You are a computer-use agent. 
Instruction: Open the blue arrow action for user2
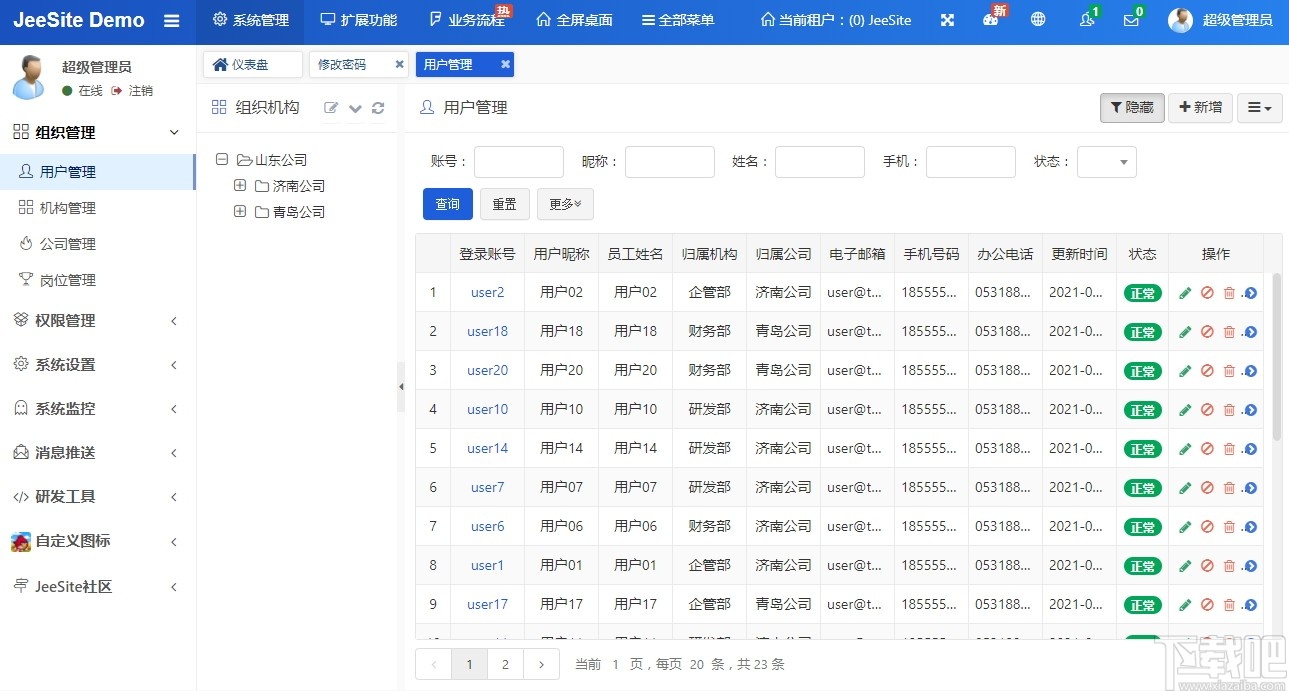(1252, 292)
